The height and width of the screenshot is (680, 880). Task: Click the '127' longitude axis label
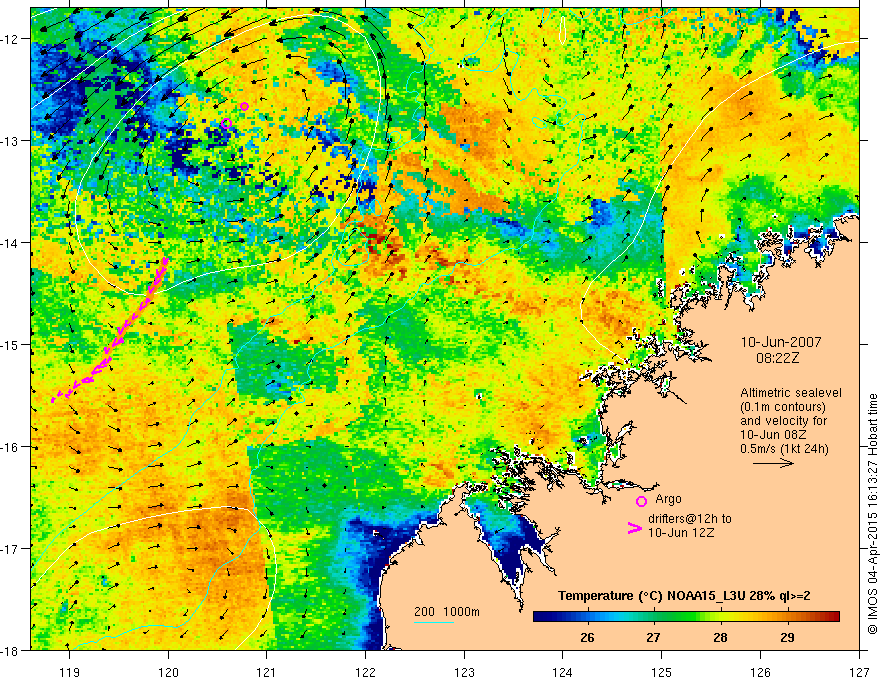pyautogui.click(x=859, y=672)
